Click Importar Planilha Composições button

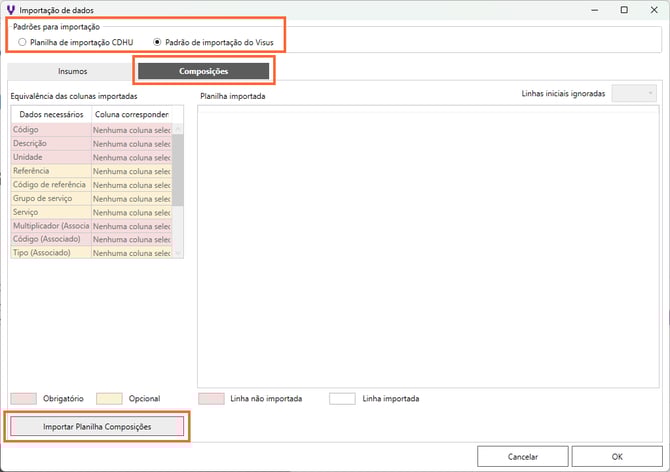(x=96, y=427)
